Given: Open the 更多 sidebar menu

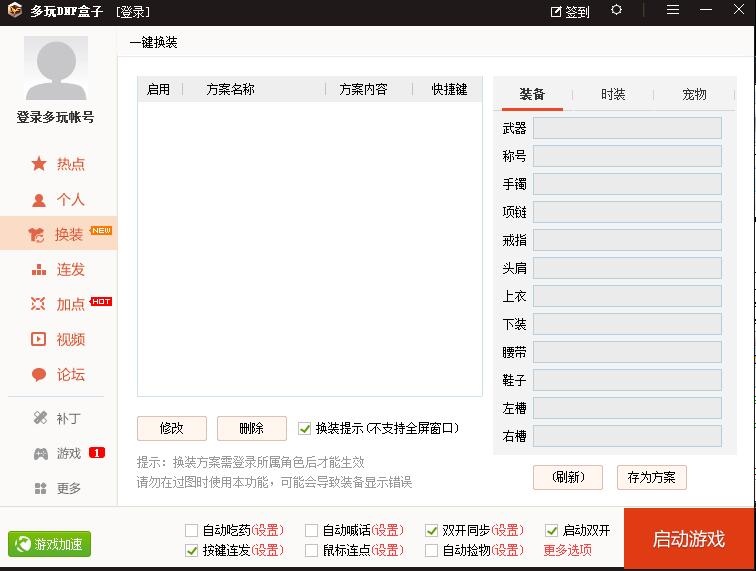Looking at the screenshot, I should (x=40, y=489).
